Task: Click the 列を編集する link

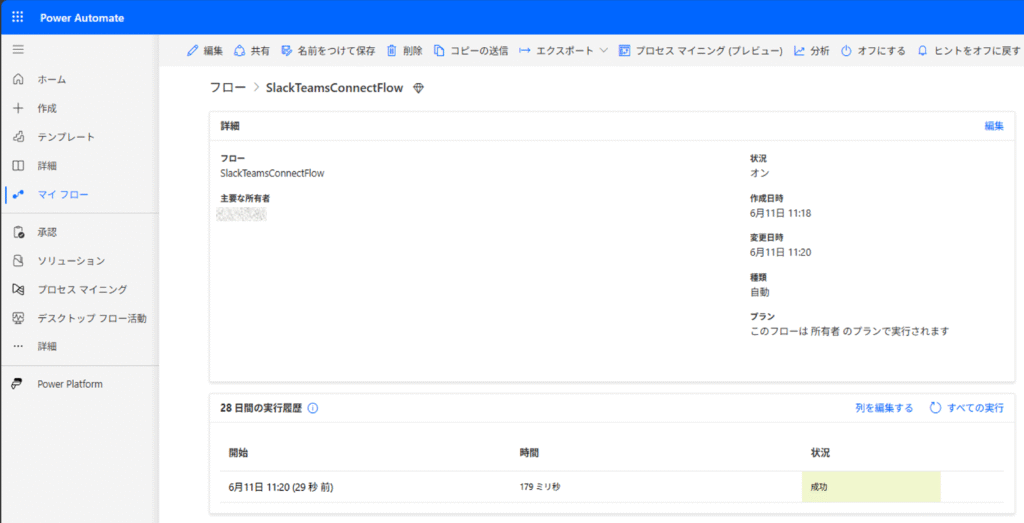Action: [884, 408]
